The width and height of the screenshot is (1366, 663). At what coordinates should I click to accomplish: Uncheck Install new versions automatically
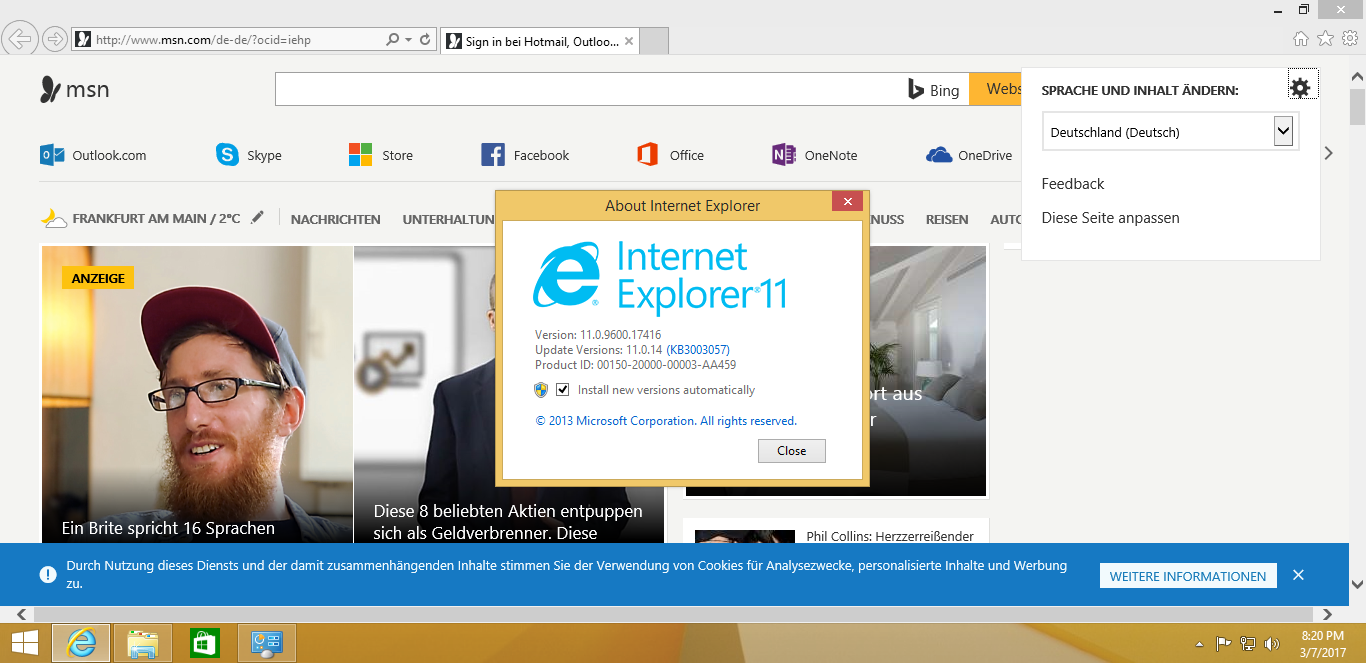click(563, 390)
